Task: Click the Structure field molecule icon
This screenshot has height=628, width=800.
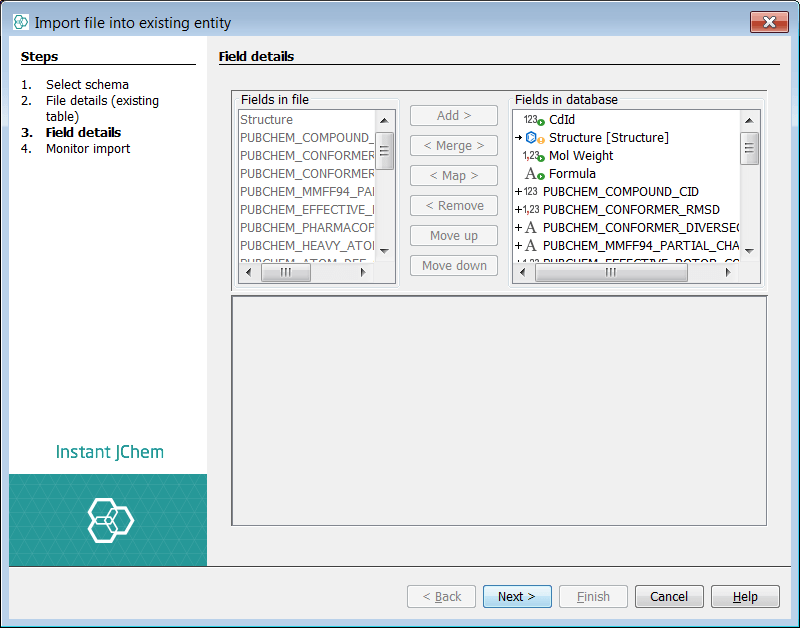Action: click(x=532, y=138)
